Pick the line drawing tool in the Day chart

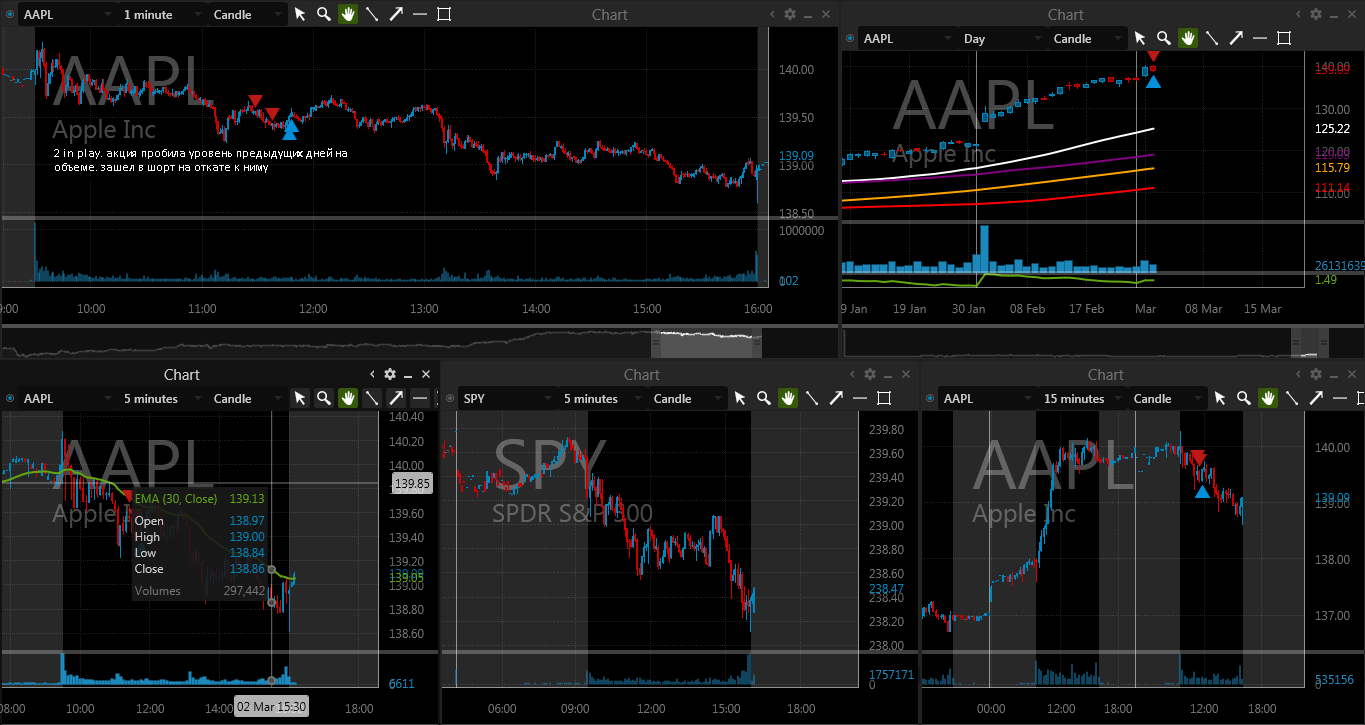tap(1212, 38)
